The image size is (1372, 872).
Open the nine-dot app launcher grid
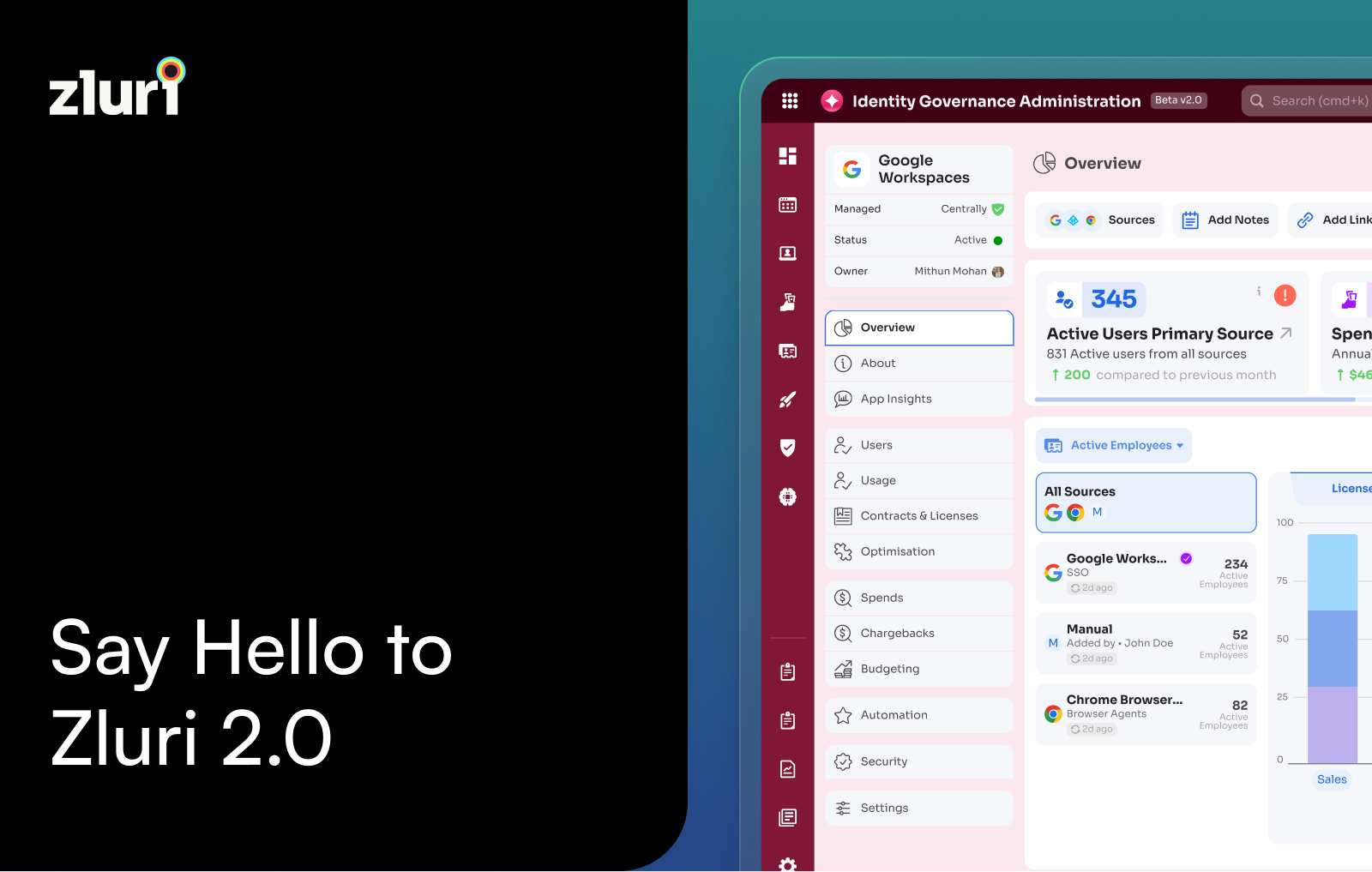coord(790,101)
